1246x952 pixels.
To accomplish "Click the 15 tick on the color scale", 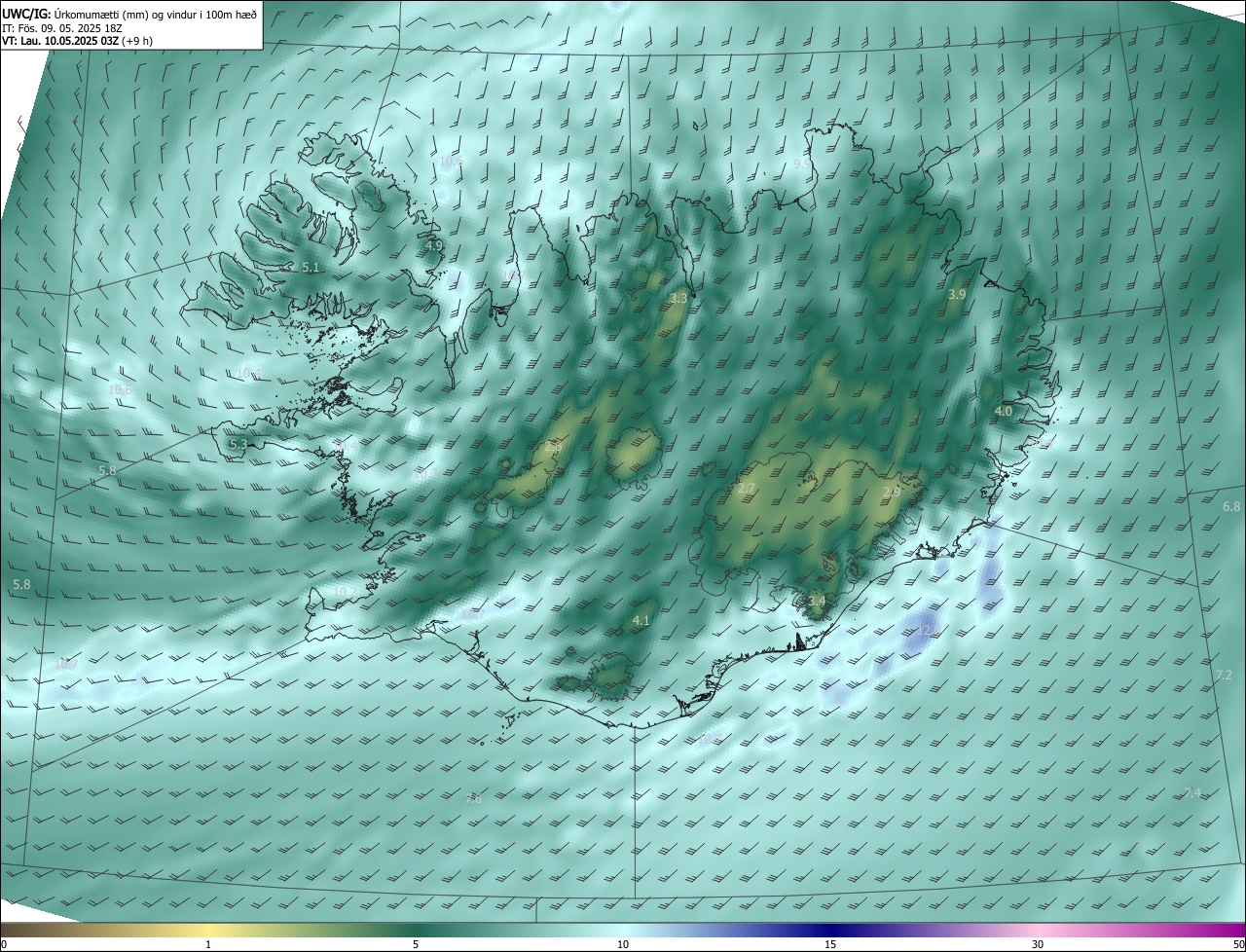I will (830, 944).
